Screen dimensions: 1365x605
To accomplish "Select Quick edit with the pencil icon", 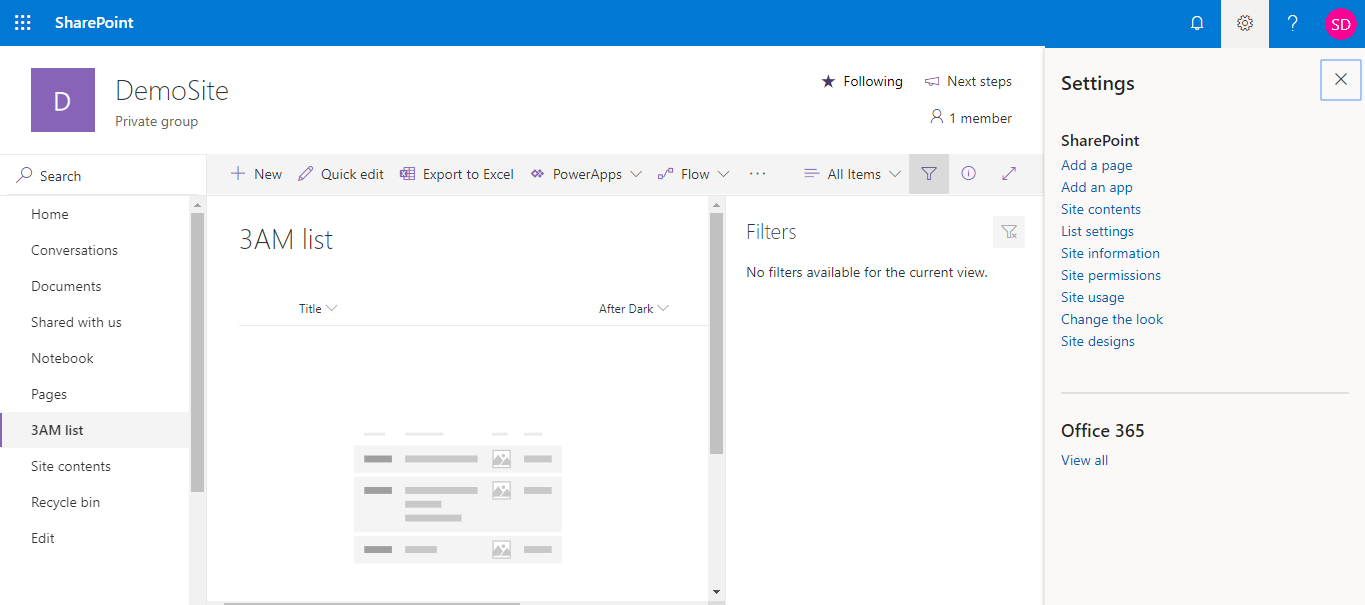I will pos(340,173).
